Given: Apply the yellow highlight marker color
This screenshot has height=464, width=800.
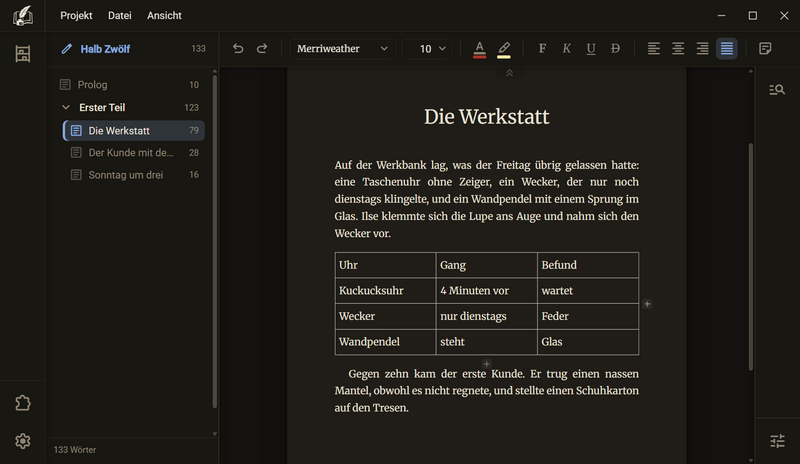Looking at the screenshot, I should click(x=504, y=49).
